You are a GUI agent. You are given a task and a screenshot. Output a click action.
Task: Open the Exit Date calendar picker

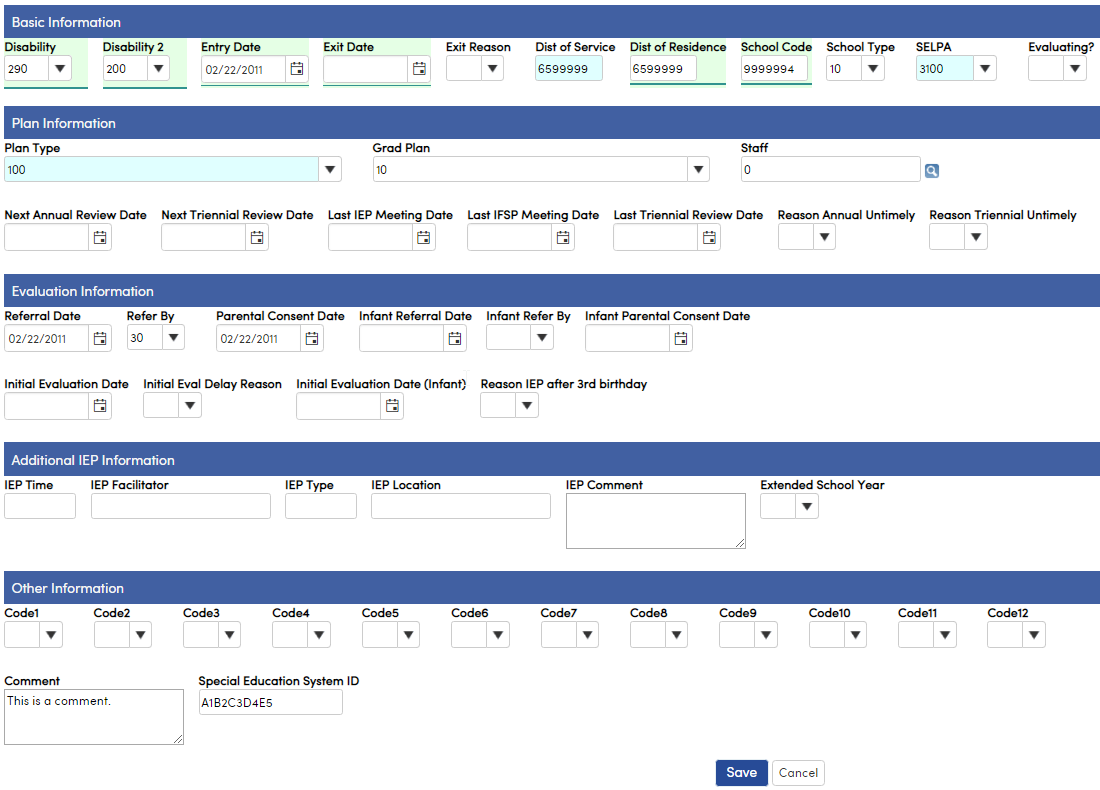(419, 69)
